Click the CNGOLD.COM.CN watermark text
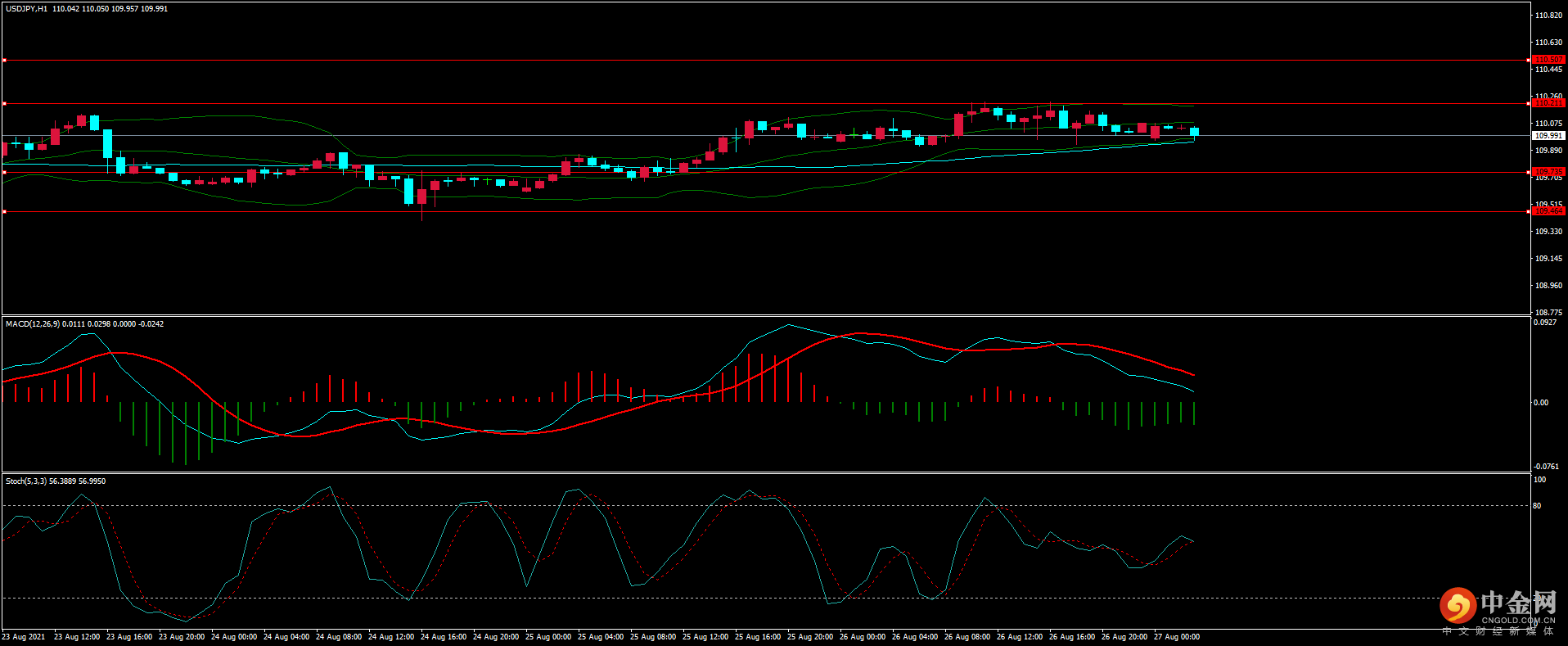 click(x=1518, y=621)
